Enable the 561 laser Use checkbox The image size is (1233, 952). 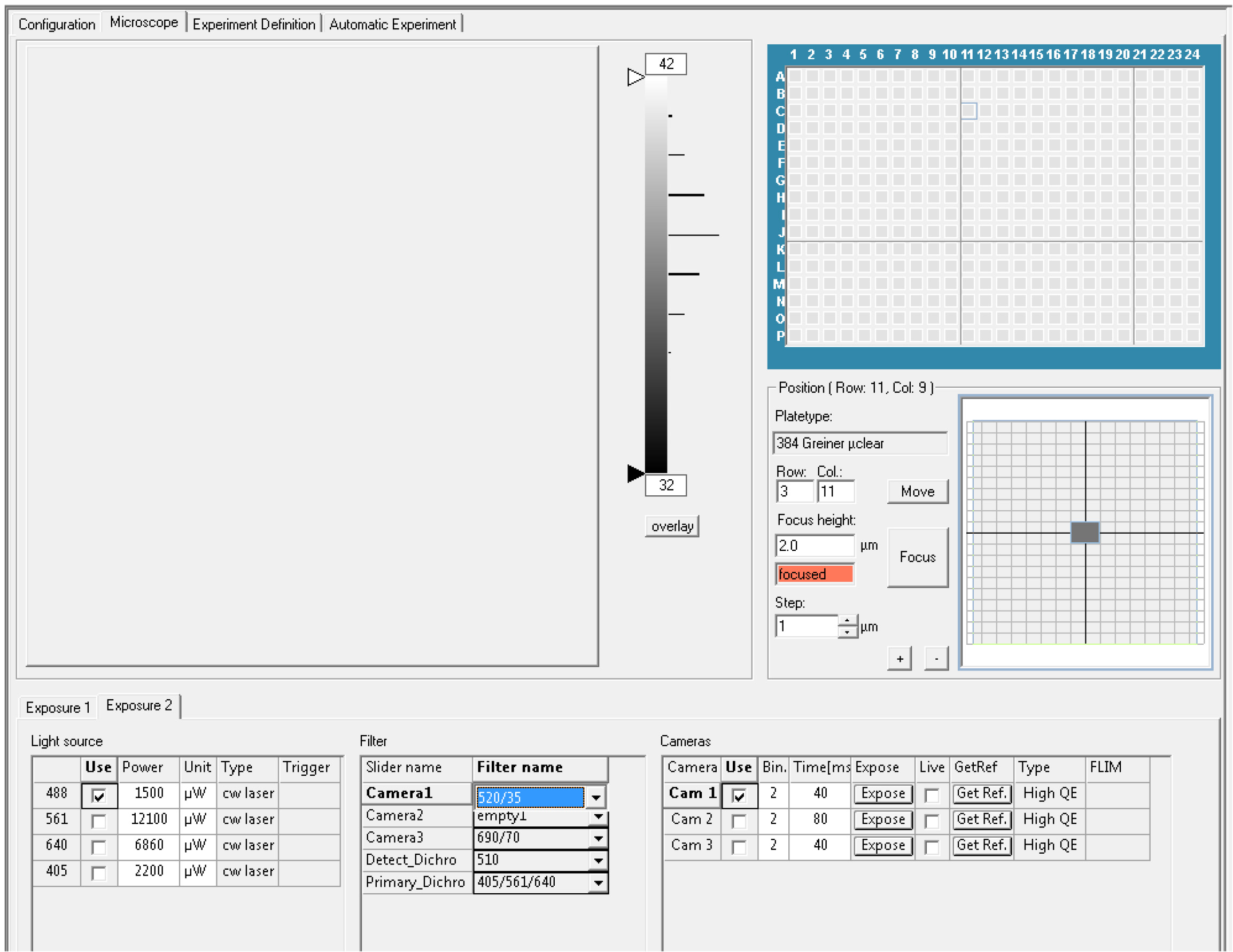point(99,821)
